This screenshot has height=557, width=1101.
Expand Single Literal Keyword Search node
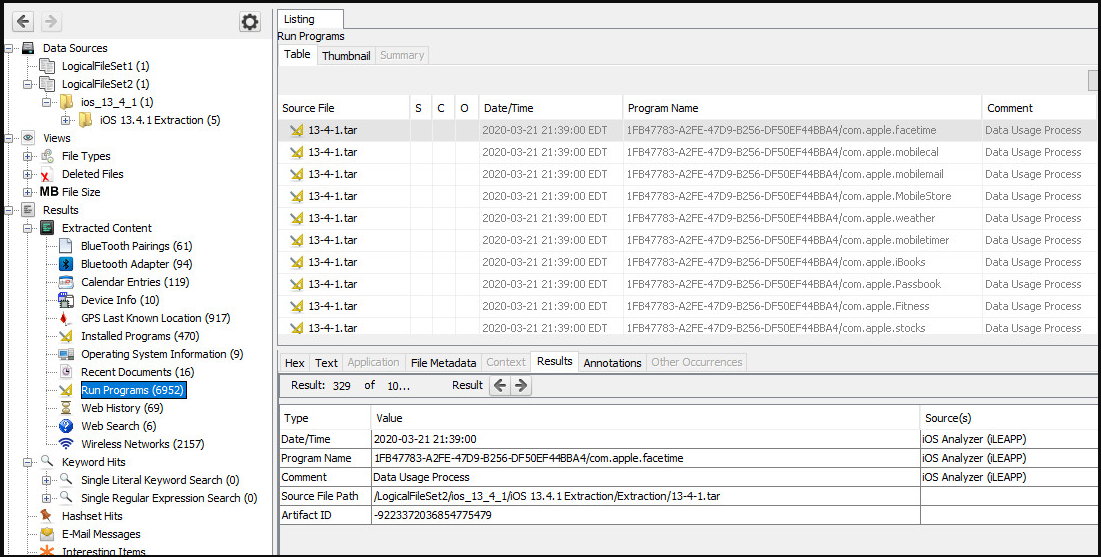47,480
